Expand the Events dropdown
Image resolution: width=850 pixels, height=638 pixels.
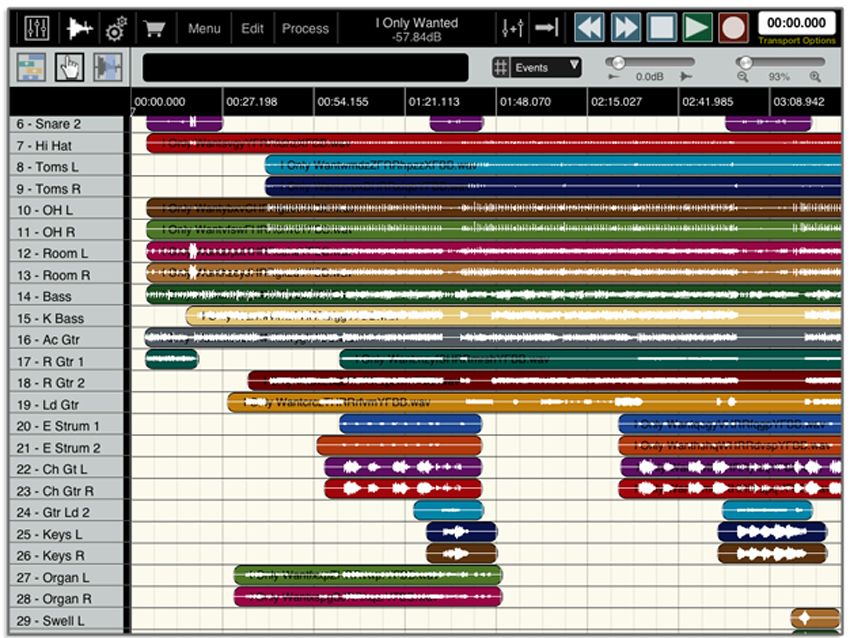pos(545,68)
